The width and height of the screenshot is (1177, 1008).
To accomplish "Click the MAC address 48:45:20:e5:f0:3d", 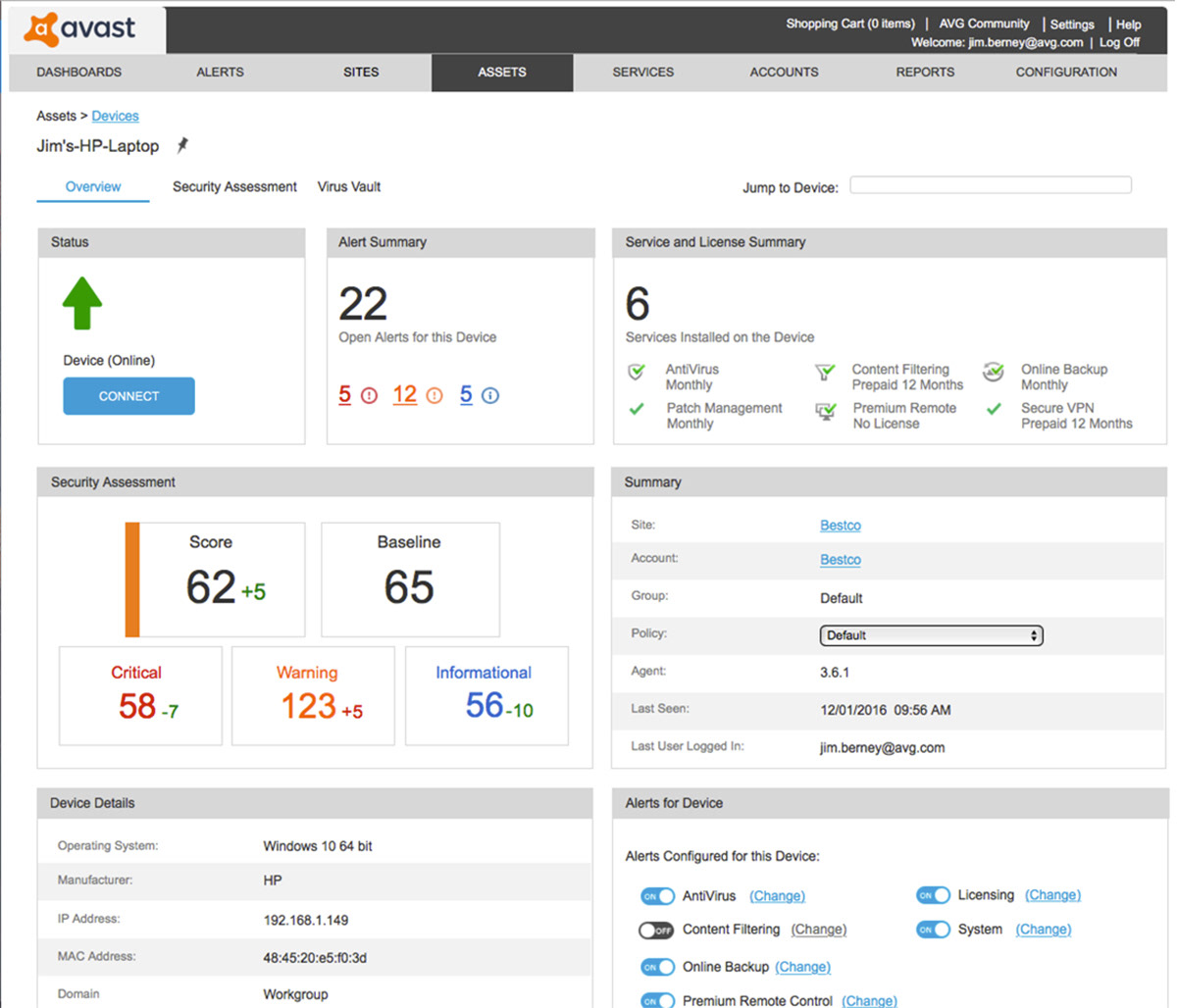I will coord(315,958).
